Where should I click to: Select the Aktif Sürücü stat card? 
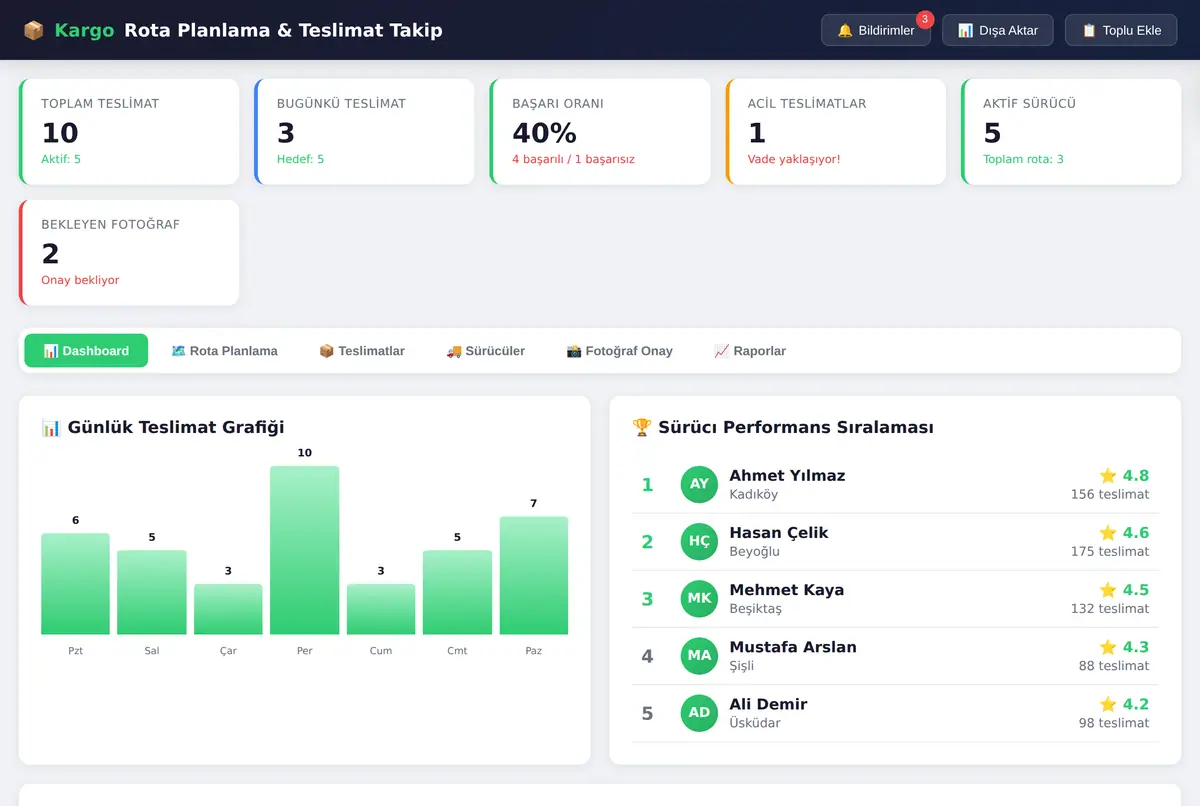(x=1071, y=132)
